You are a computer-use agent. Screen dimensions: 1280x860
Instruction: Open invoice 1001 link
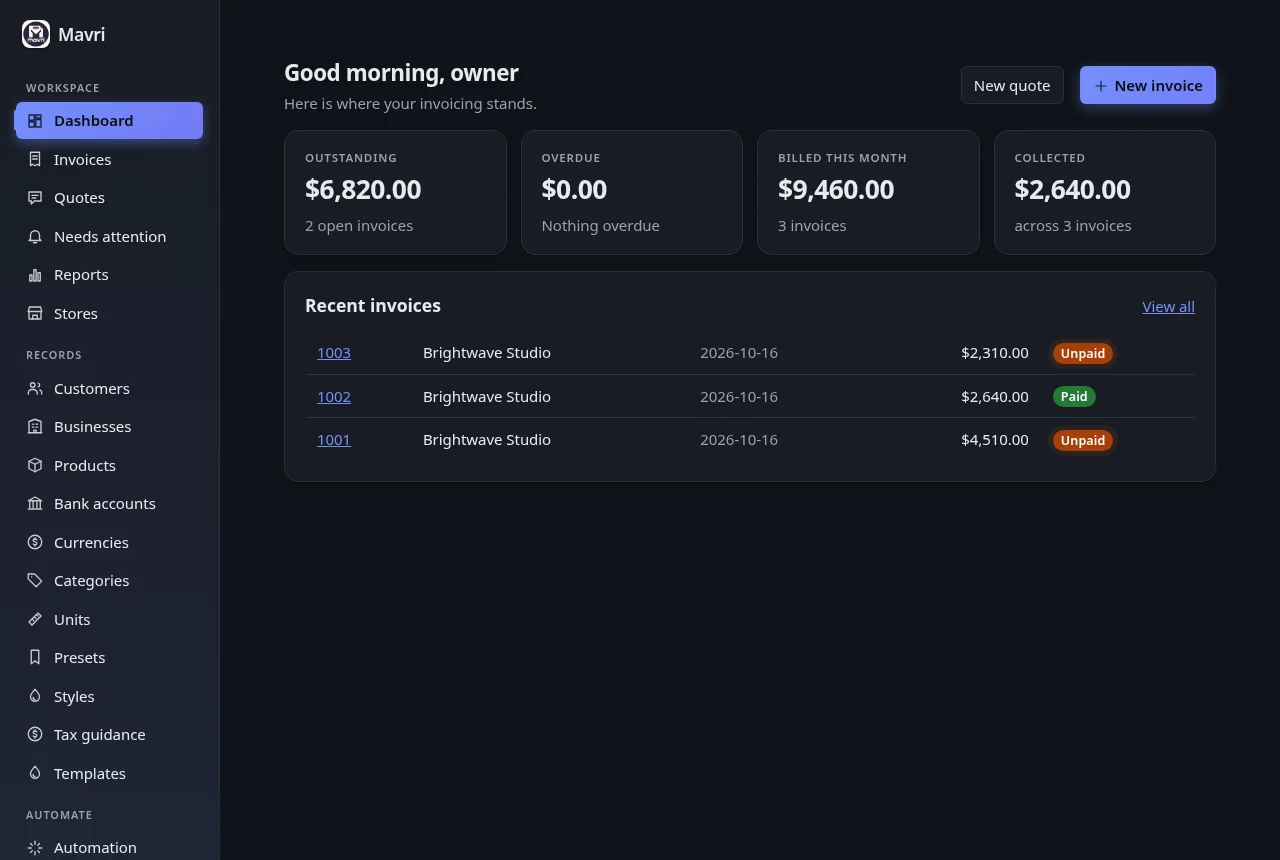point(334,440)
